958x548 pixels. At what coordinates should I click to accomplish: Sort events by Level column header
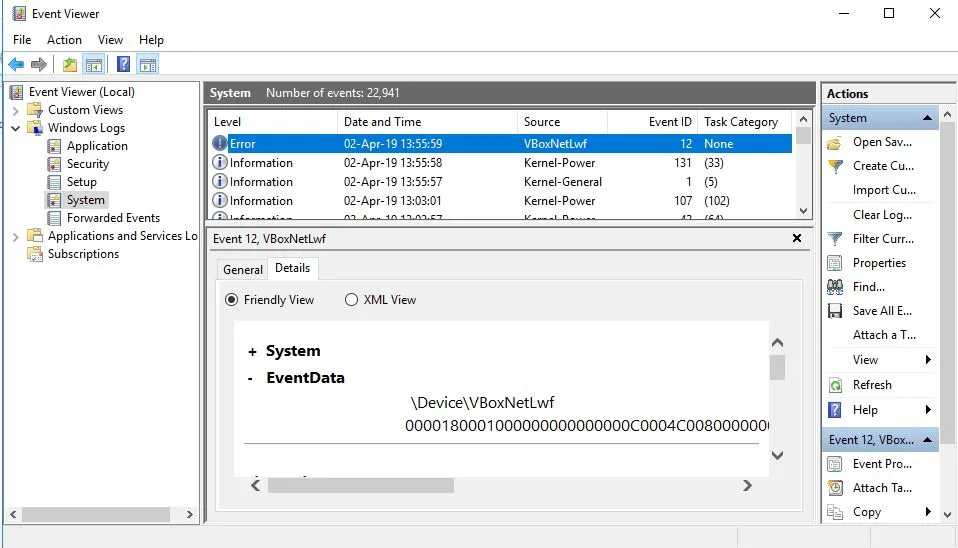click(x=273, y=122)
